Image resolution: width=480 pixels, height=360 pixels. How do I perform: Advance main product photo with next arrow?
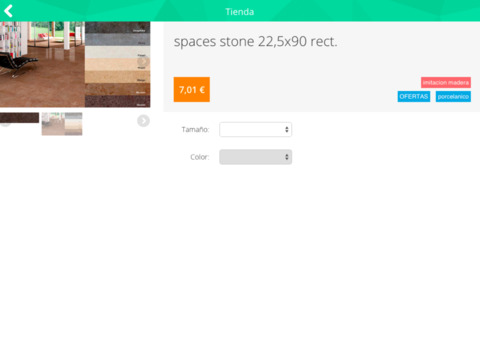[143, 62]
